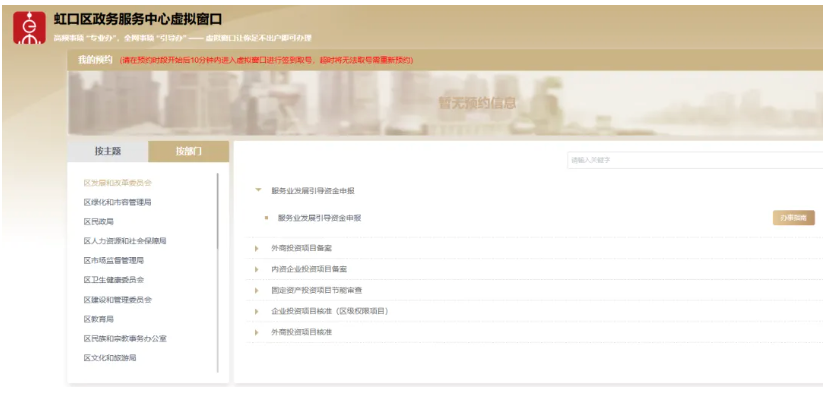The width and height of the screenshot is (833, 401).
Task: Click the 外商投资项目核准 row text
Action: (302, 332)
